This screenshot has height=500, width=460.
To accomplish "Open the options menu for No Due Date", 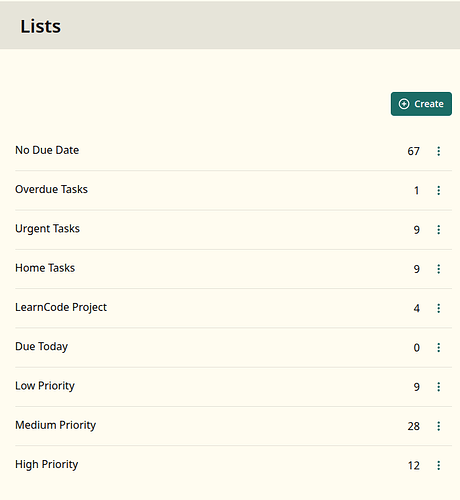I will tap(439, 151).
